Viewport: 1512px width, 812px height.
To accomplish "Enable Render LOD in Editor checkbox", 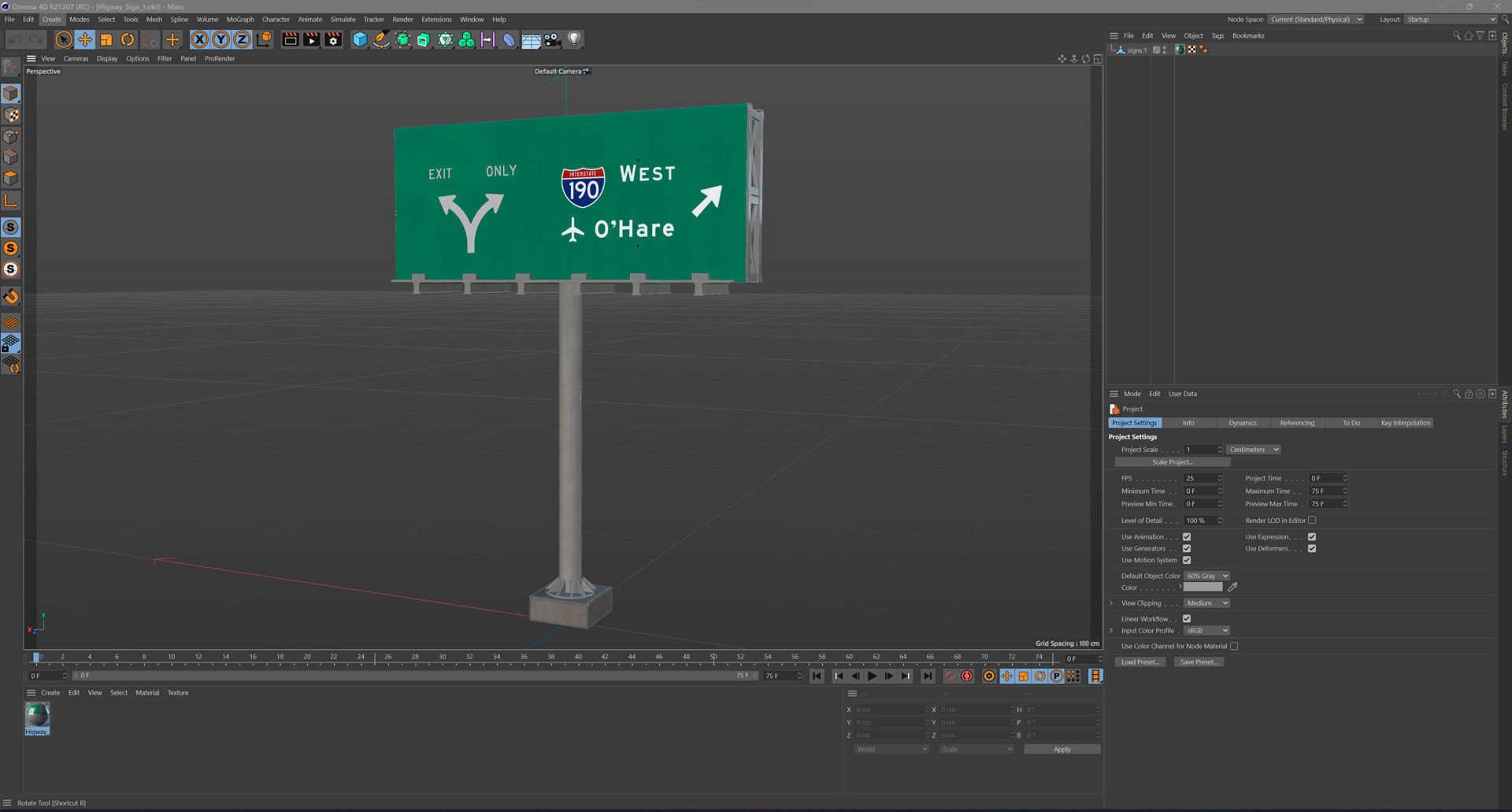I will click(1312, 521).
